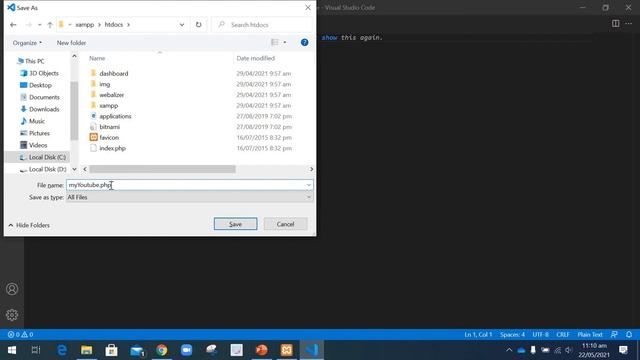This screenshot has width=640, height=360.
Task: Click the Save button in the dialog
Action: pyautogui.click(x=236, y=224)
